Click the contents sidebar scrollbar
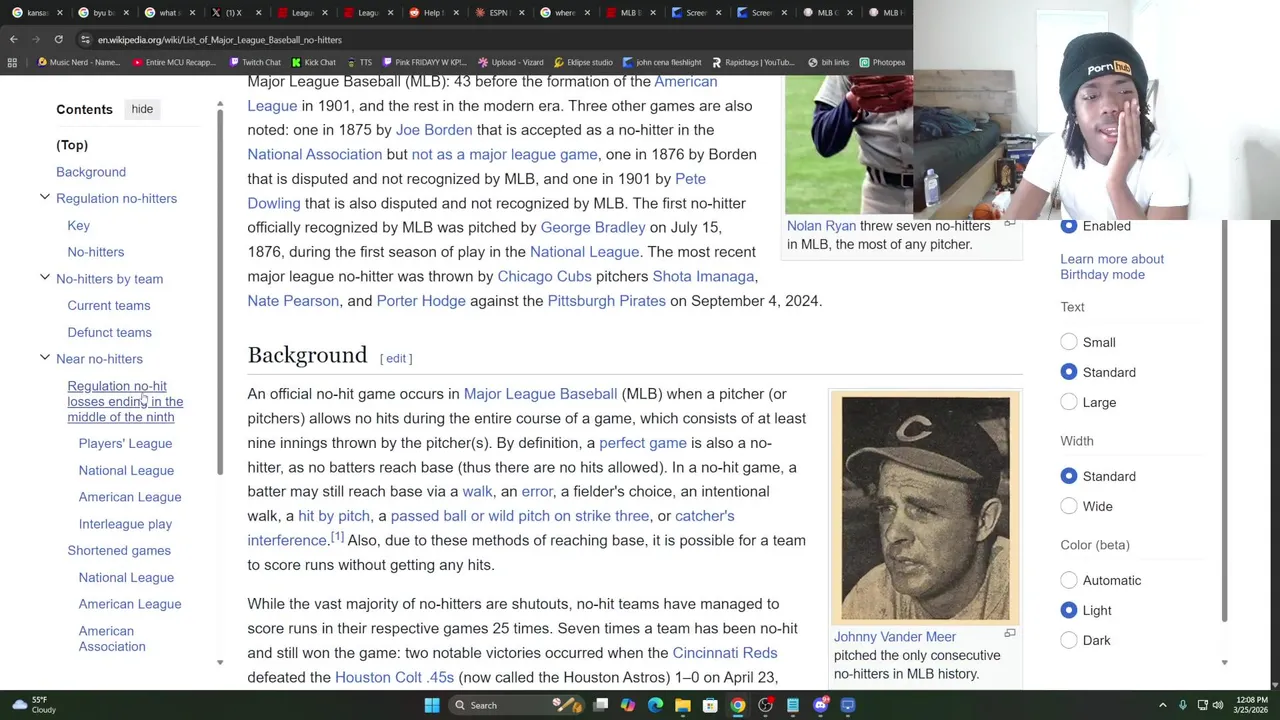This screenshot has width=1280, height=720. pyautogui.click(x=220, y=290)
